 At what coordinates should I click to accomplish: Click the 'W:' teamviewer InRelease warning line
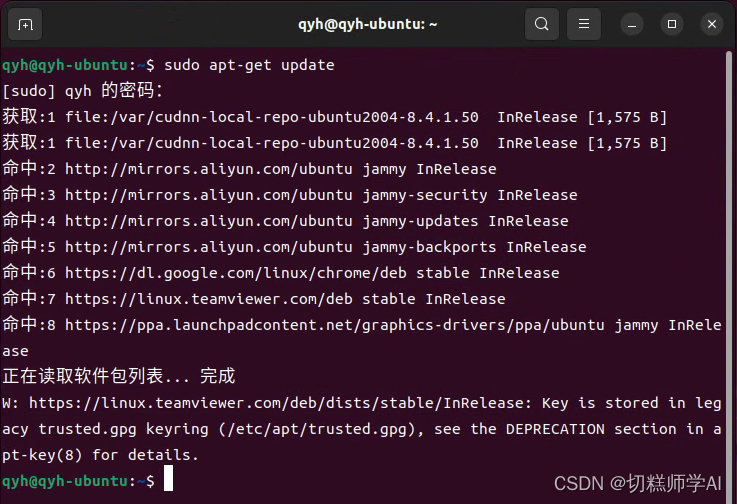[x=361, y=403]
